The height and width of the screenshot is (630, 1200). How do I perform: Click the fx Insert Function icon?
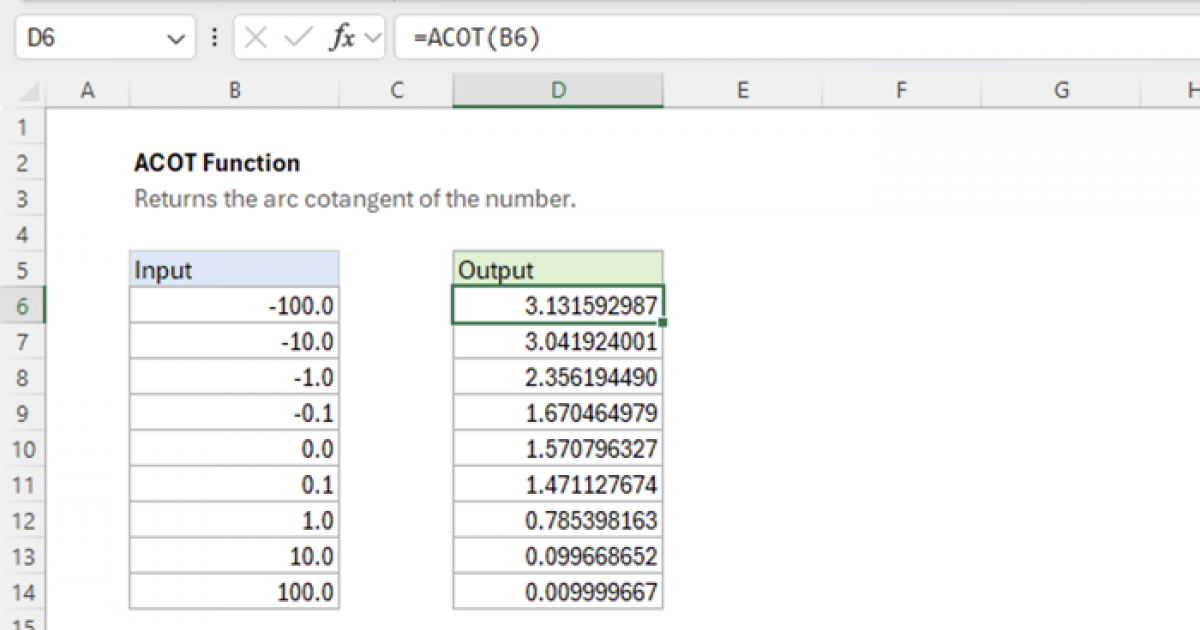pos(343,38)
